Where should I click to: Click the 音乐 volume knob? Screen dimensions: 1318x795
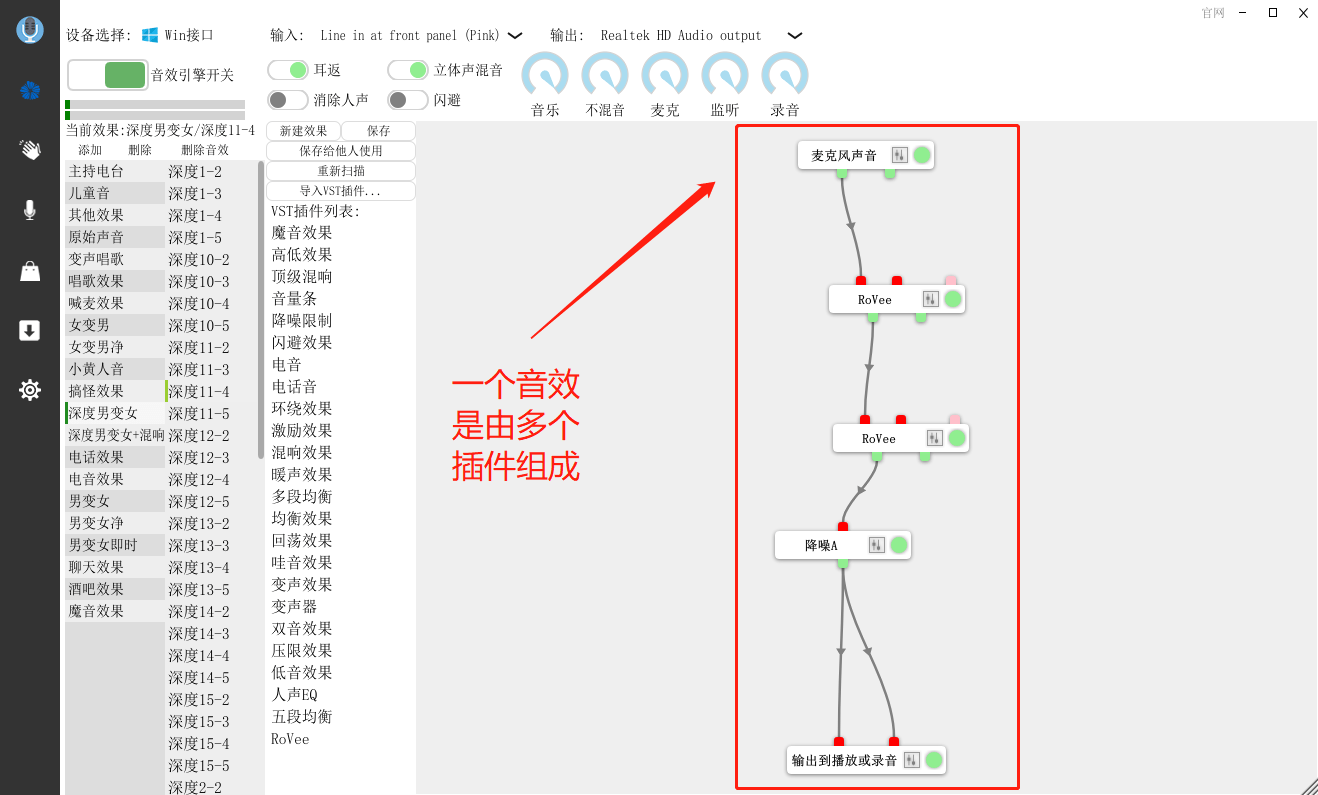[x=545, y=75]
